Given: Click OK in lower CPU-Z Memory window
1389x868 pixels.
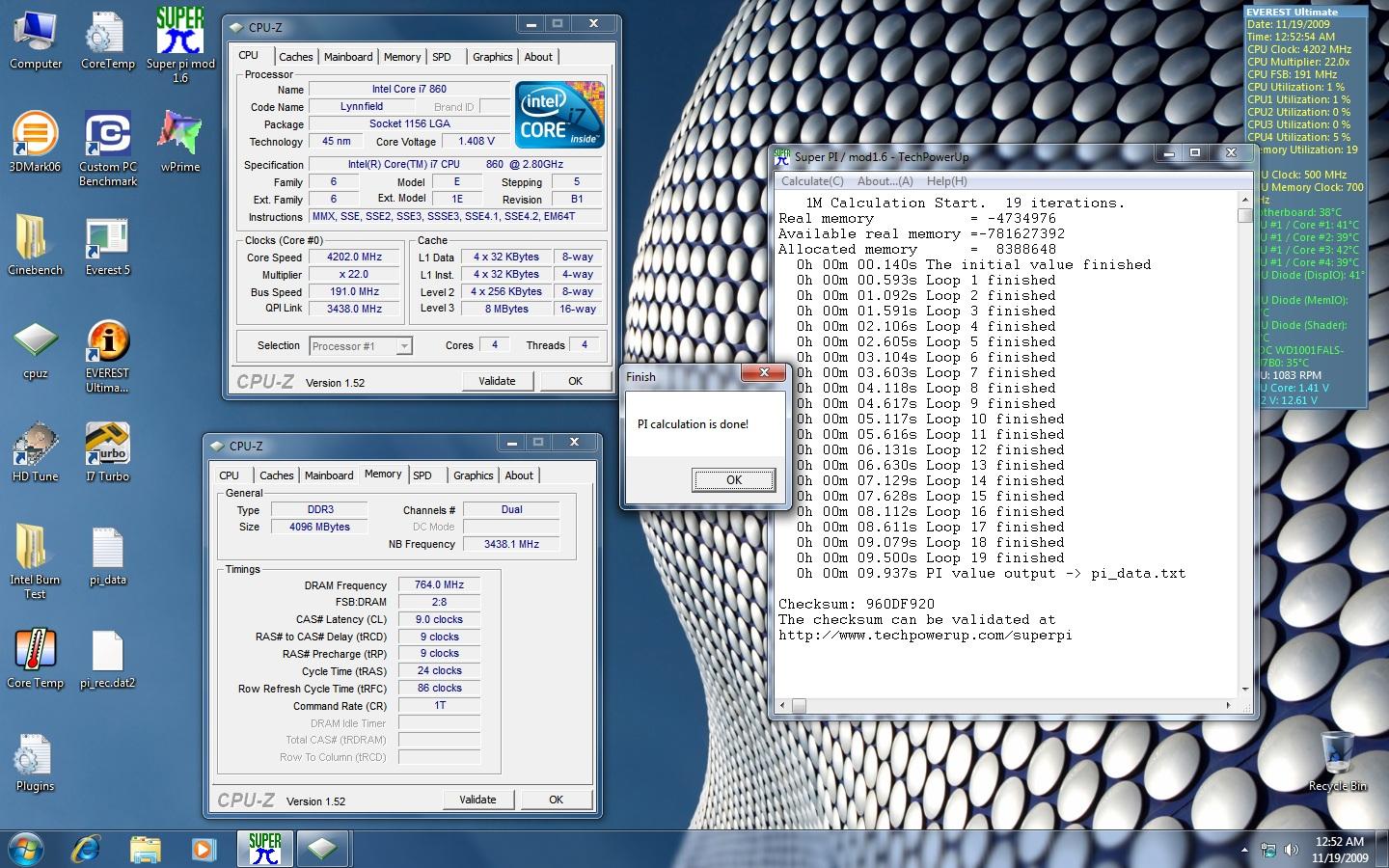Looking at the screenshot, I should coord(556,800).
